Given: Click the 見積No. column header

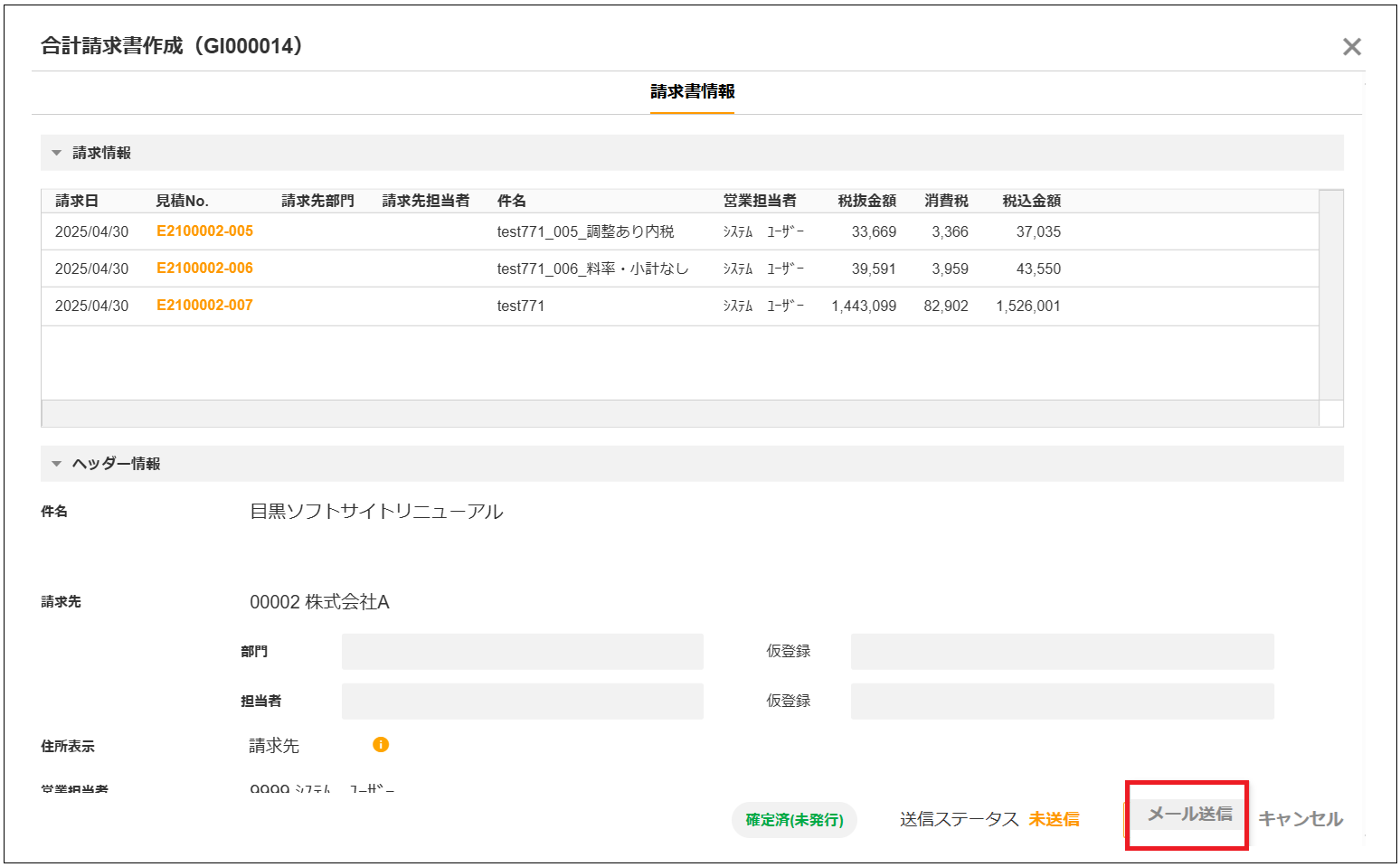Looking at the screenshot, I should pos(182,201).
